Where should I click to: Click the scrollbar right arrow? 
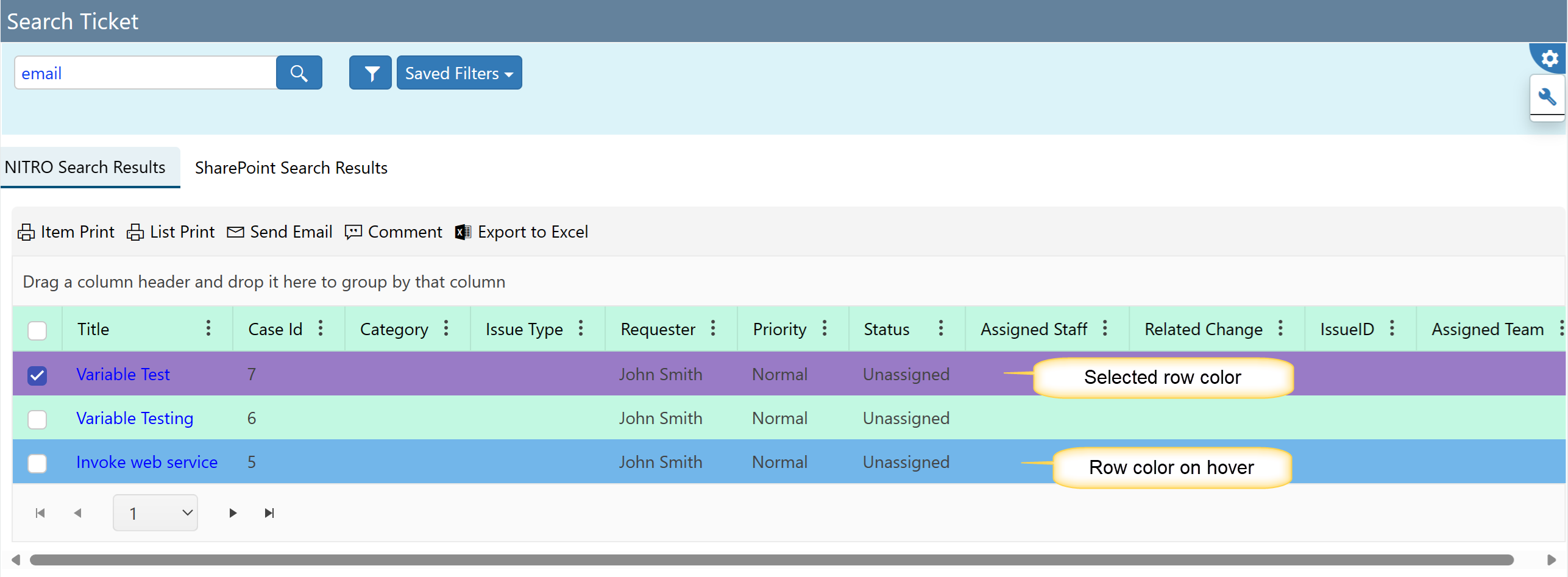[x=1551, y=560]
